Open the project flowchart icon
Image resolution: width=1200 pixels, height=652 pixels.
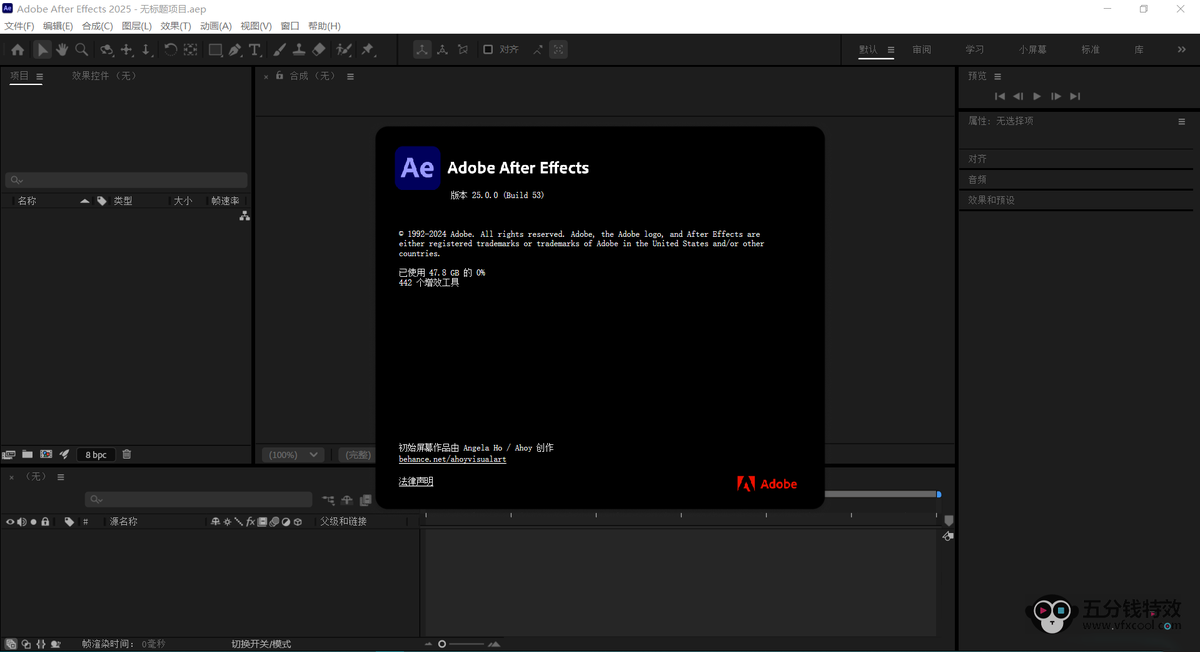tap(244, 216)
